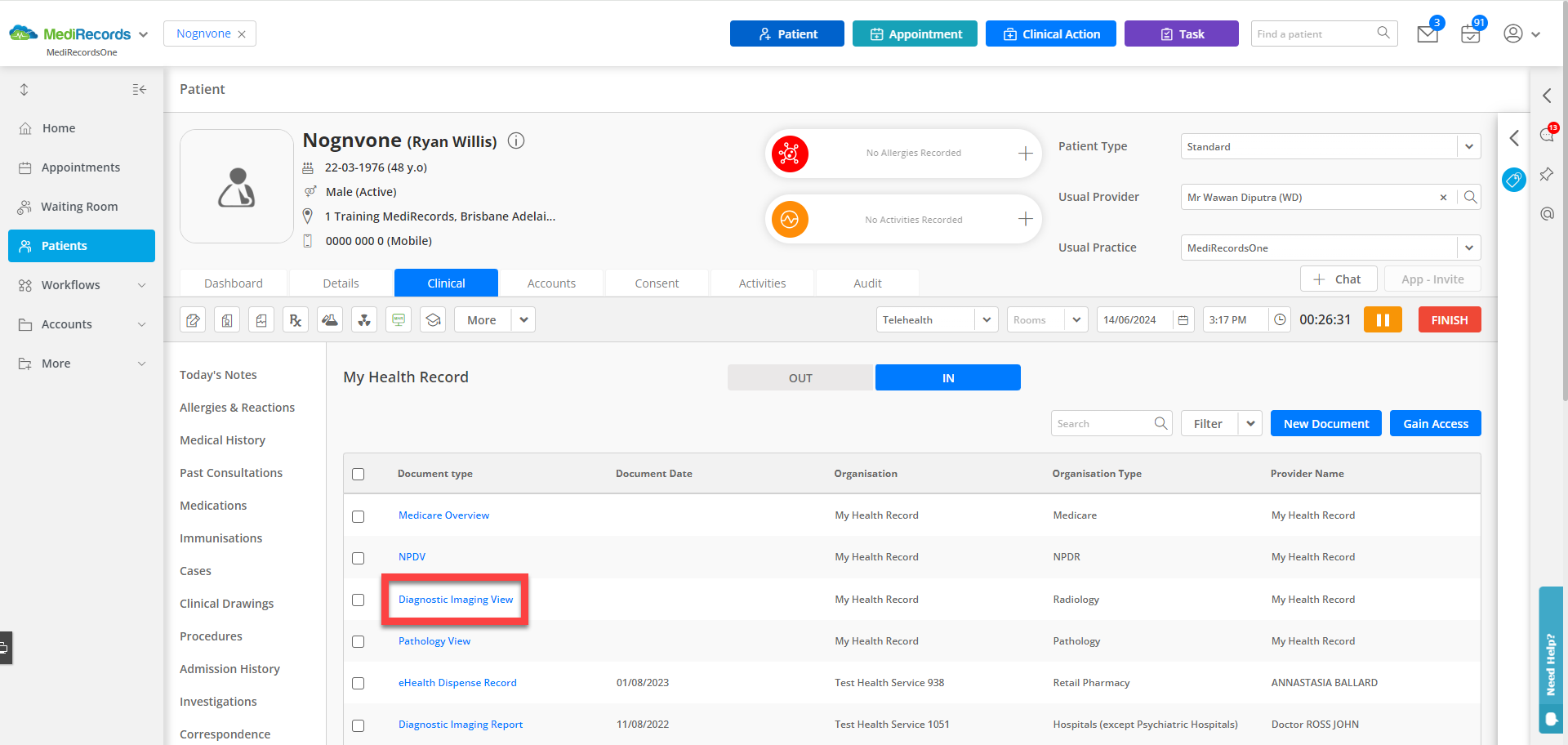Viewport: 1568px width, 745px height.
Task: Click the red allergies icon
Action: (x=790, y=154)
